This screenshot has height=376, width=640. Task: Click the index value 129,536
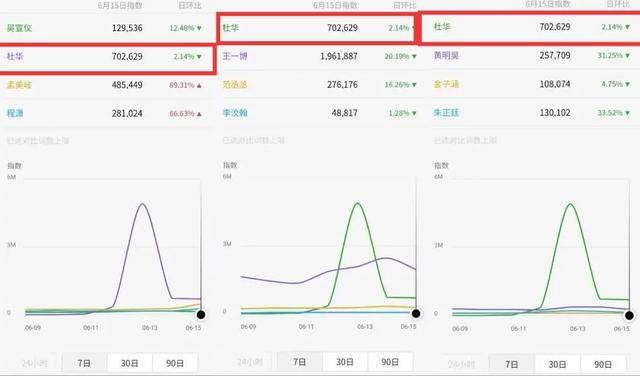[127, 28]
